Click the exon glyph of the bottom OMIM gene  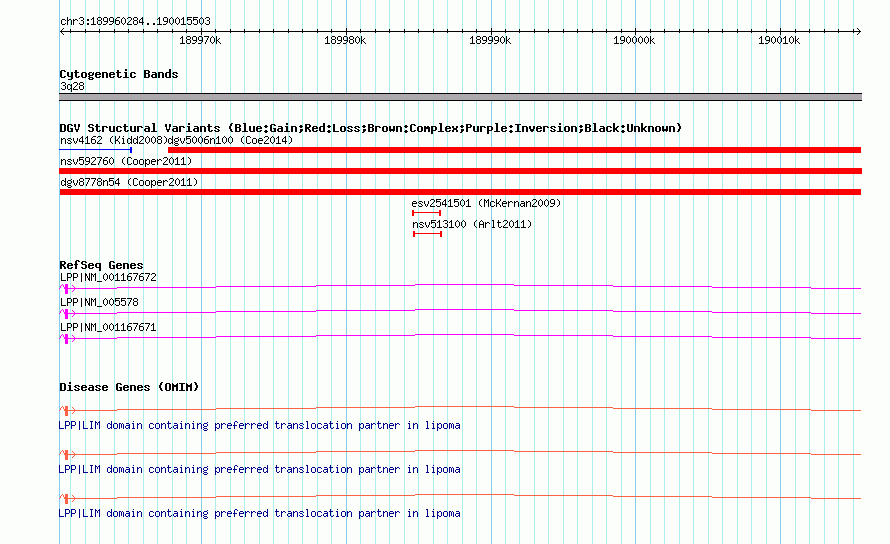(x=66, y=499)
